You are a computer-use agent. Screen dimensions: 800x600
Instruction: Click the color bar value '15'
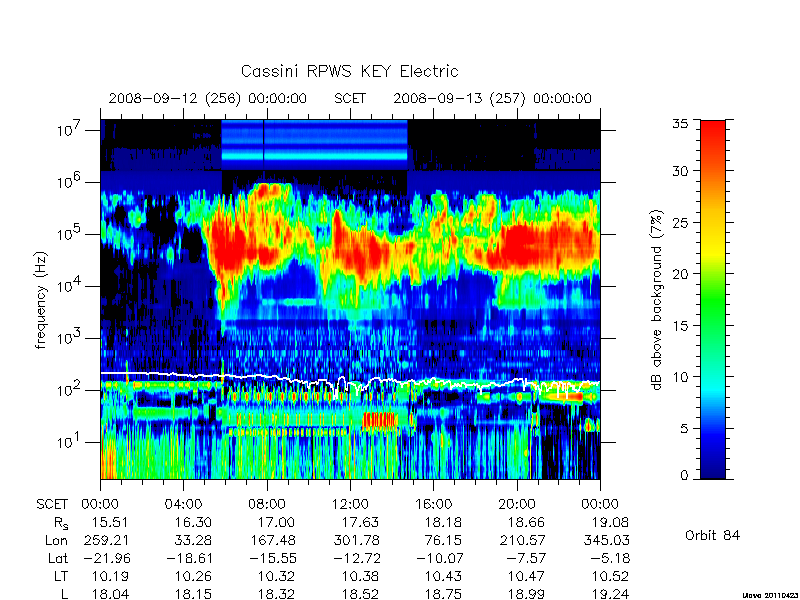pyautogui.click(x=680, y=326)
